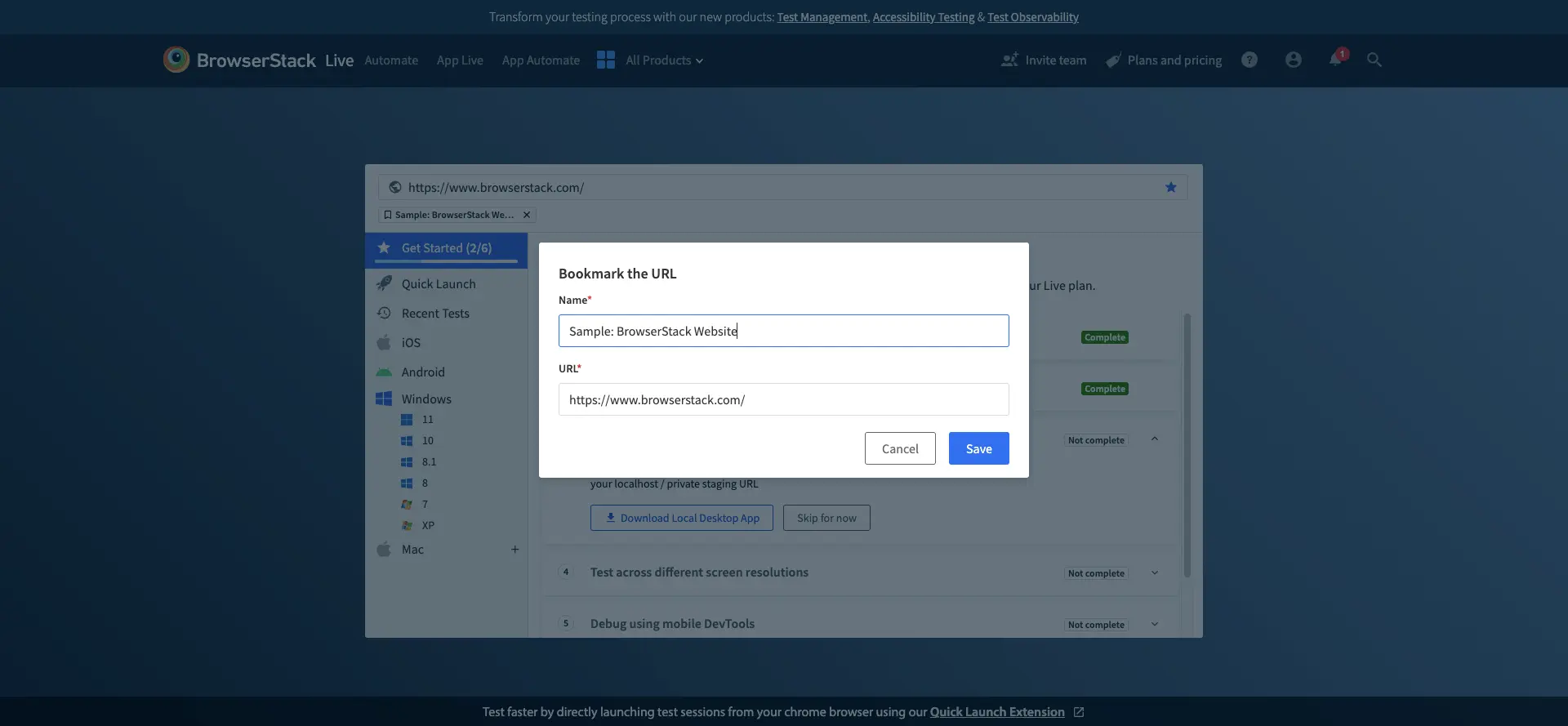1568x726 pixels.
Task: Expand the All Products dropdown
Action: (664, 60)
